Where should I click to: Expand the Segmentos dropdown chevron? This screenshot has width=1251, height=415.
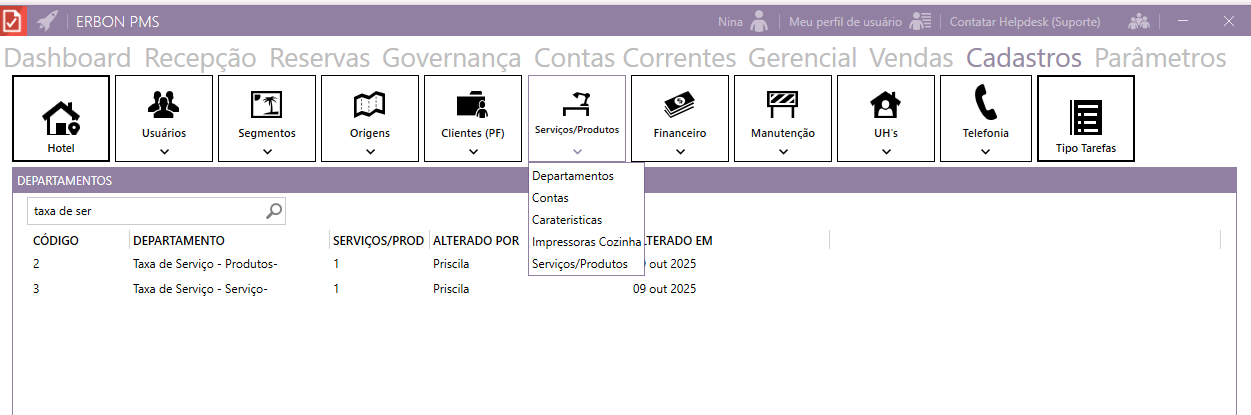click(267, 152)
